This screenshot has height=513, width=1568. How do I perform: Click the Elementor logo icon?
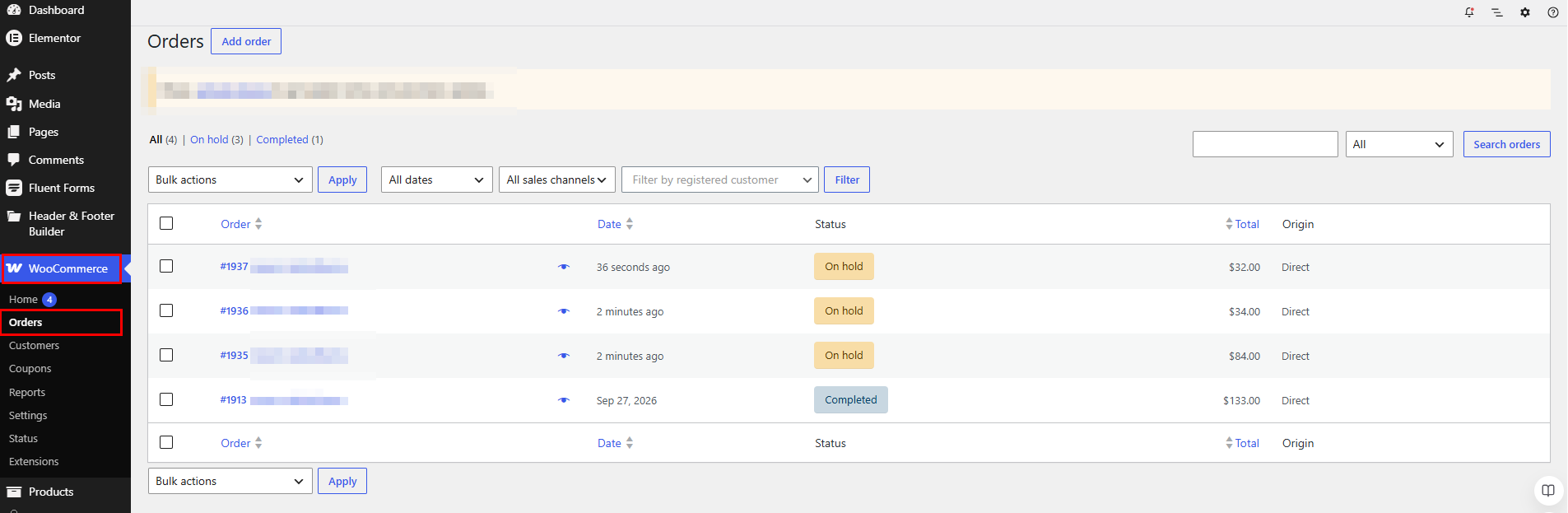click(x=14, y=38)
